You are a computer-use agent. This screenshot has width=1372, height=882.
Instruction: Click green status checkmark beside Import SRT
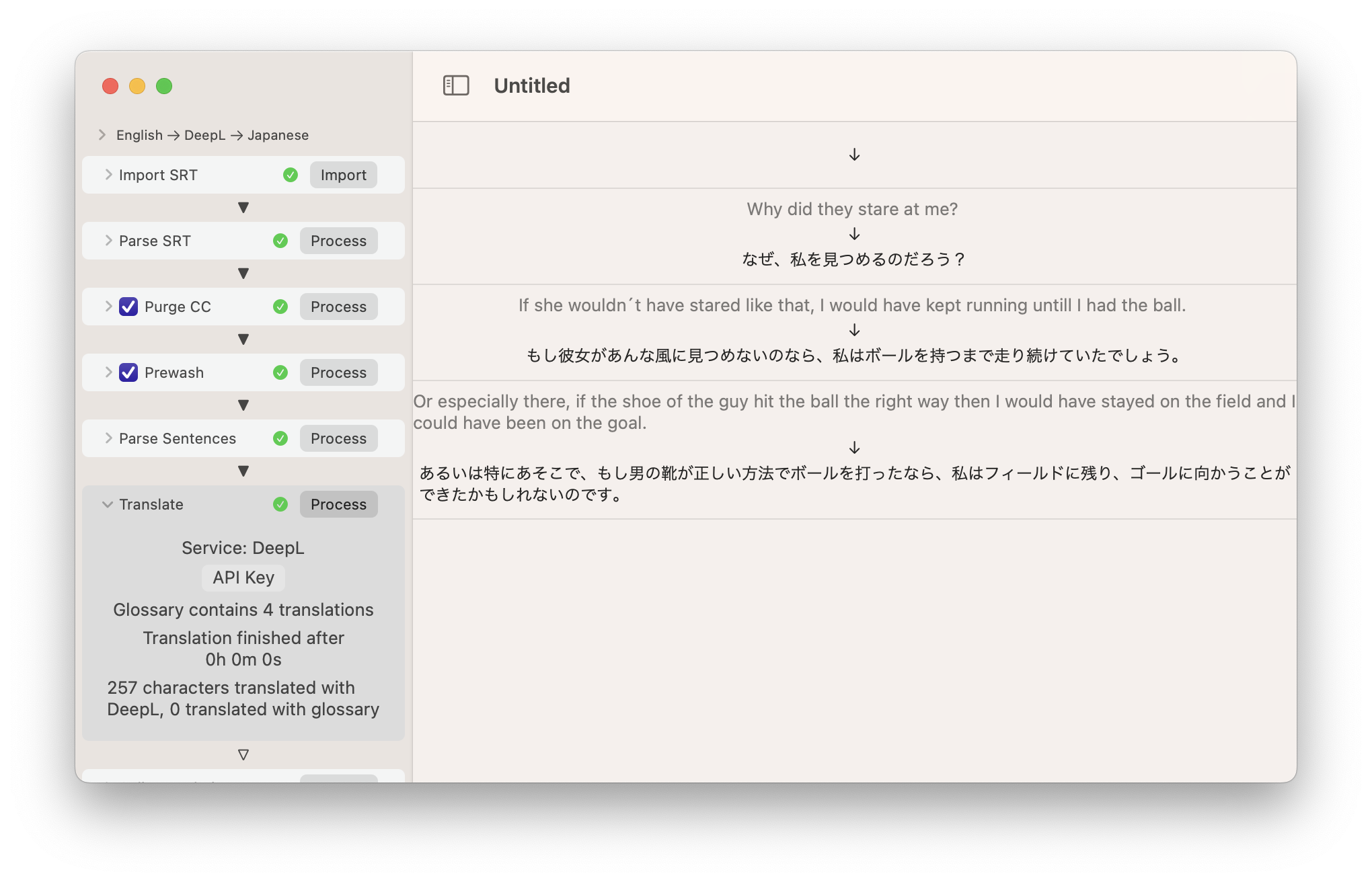point(291,175)
